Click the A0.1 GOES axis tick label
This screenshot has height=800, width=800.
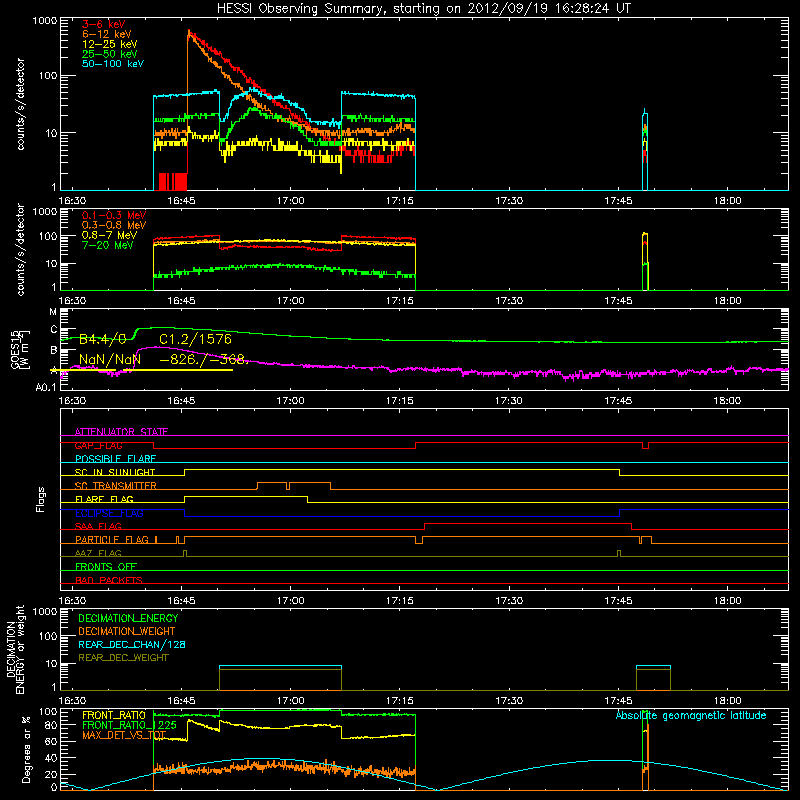(x=46, y=387)
